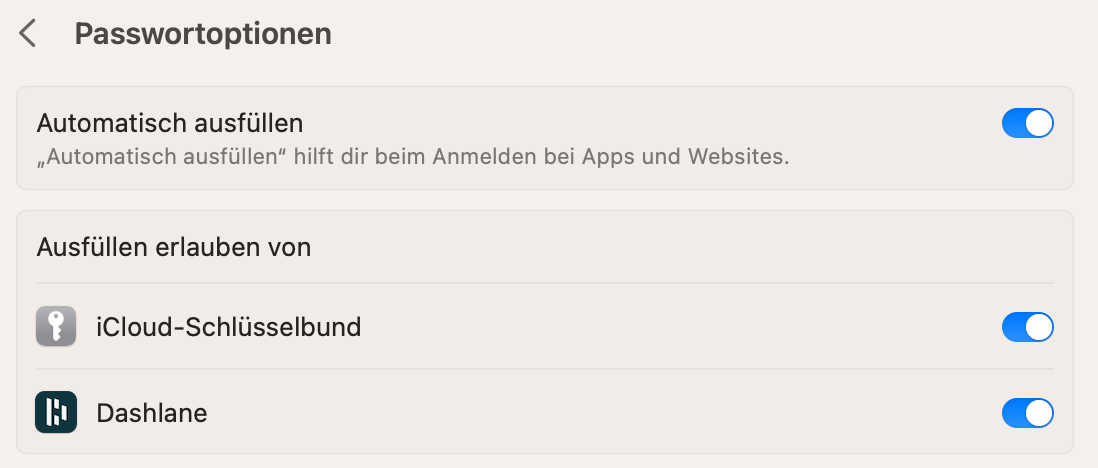Click the Dashlane app icon
The width and height of the screenshot is (1098, 468).
click(56, 412)
